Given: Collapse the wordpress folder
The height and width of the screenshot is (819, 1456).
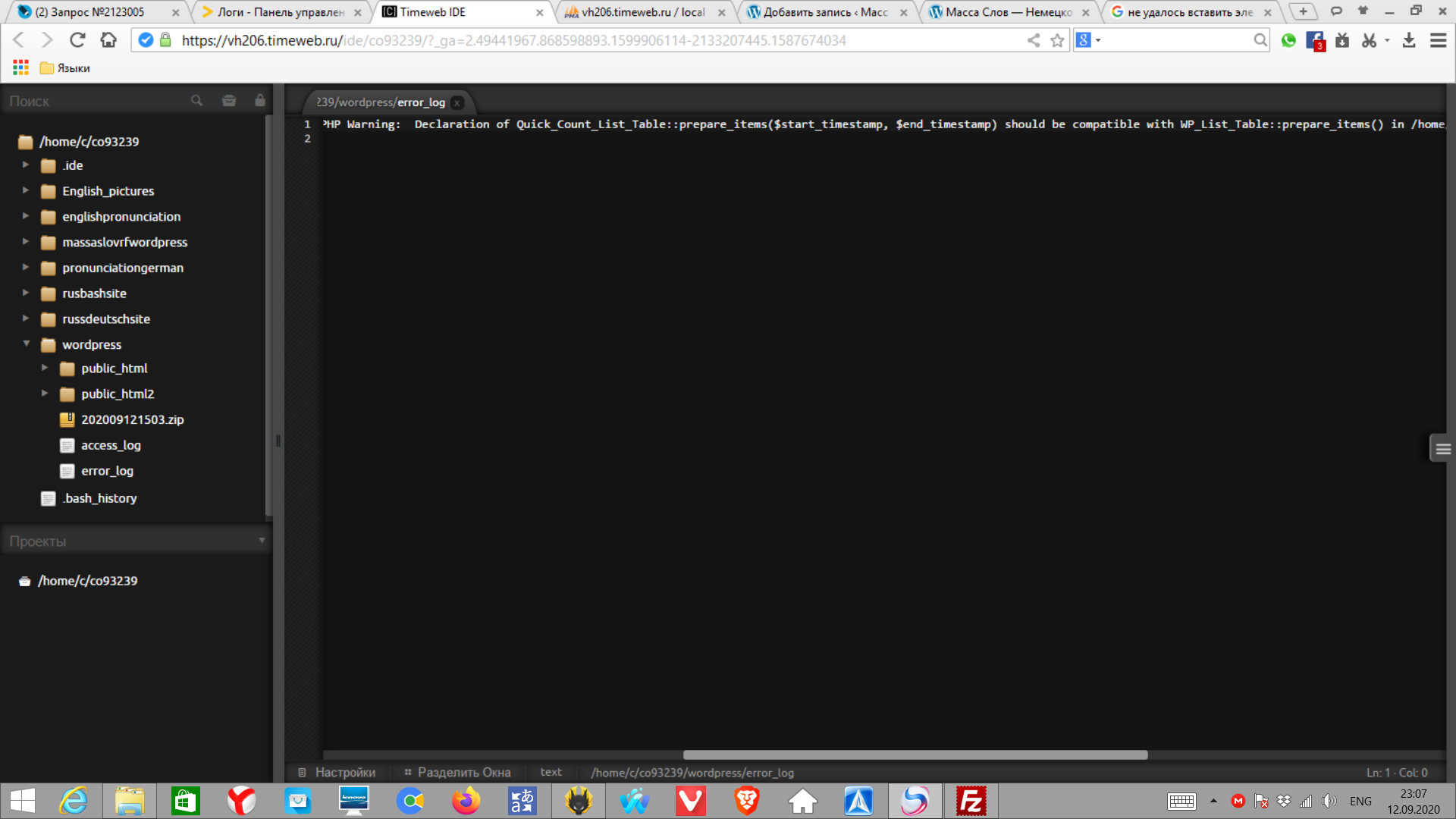Looking at the screenshot, I should pos(27,344).
